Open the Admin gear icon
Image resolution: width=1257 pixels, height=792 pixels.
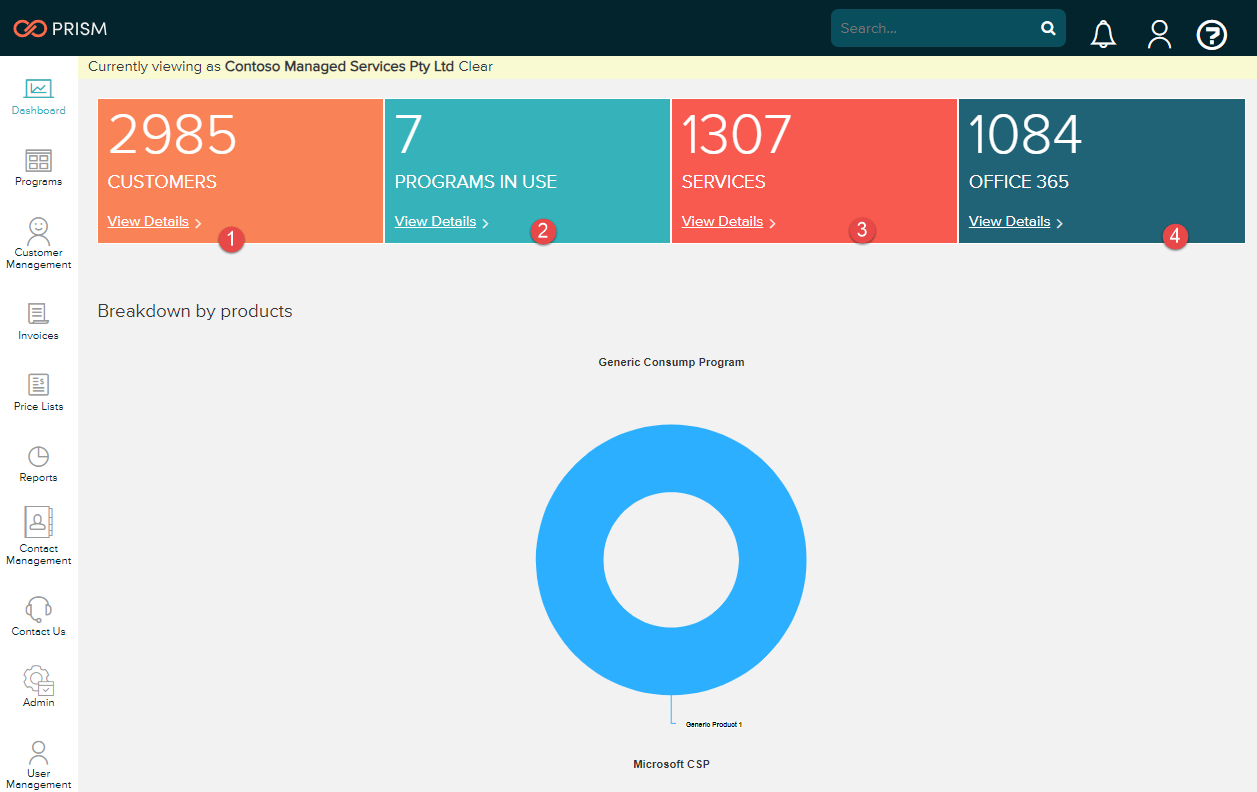(38, 680)
